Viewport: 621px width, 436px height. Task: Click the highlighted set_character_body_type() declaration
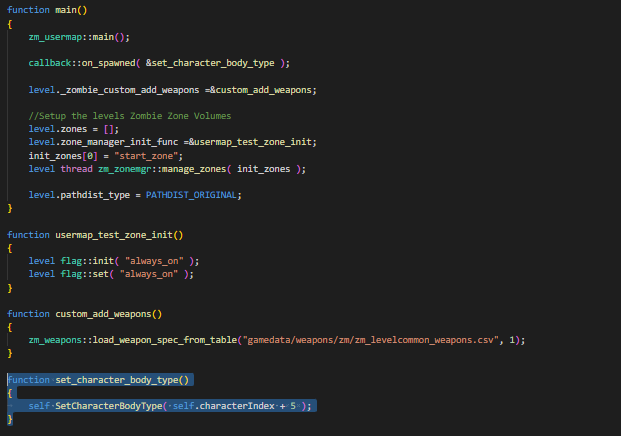coord(98,380)
